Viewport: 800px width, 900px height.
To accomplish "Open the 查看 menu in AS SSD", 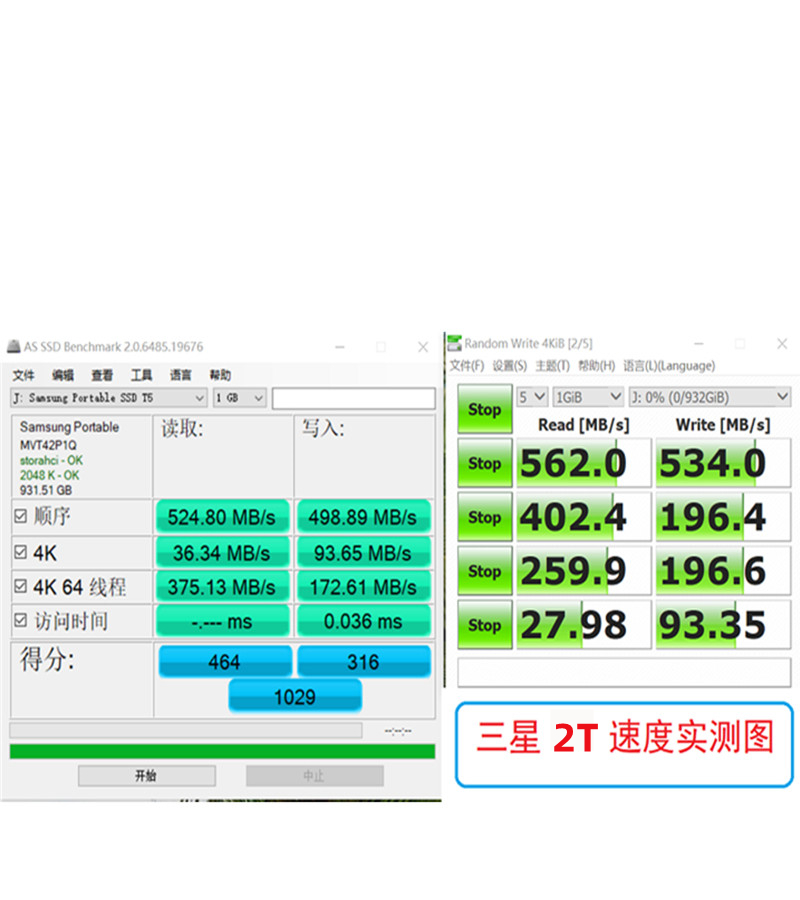I will pos(102,375).
